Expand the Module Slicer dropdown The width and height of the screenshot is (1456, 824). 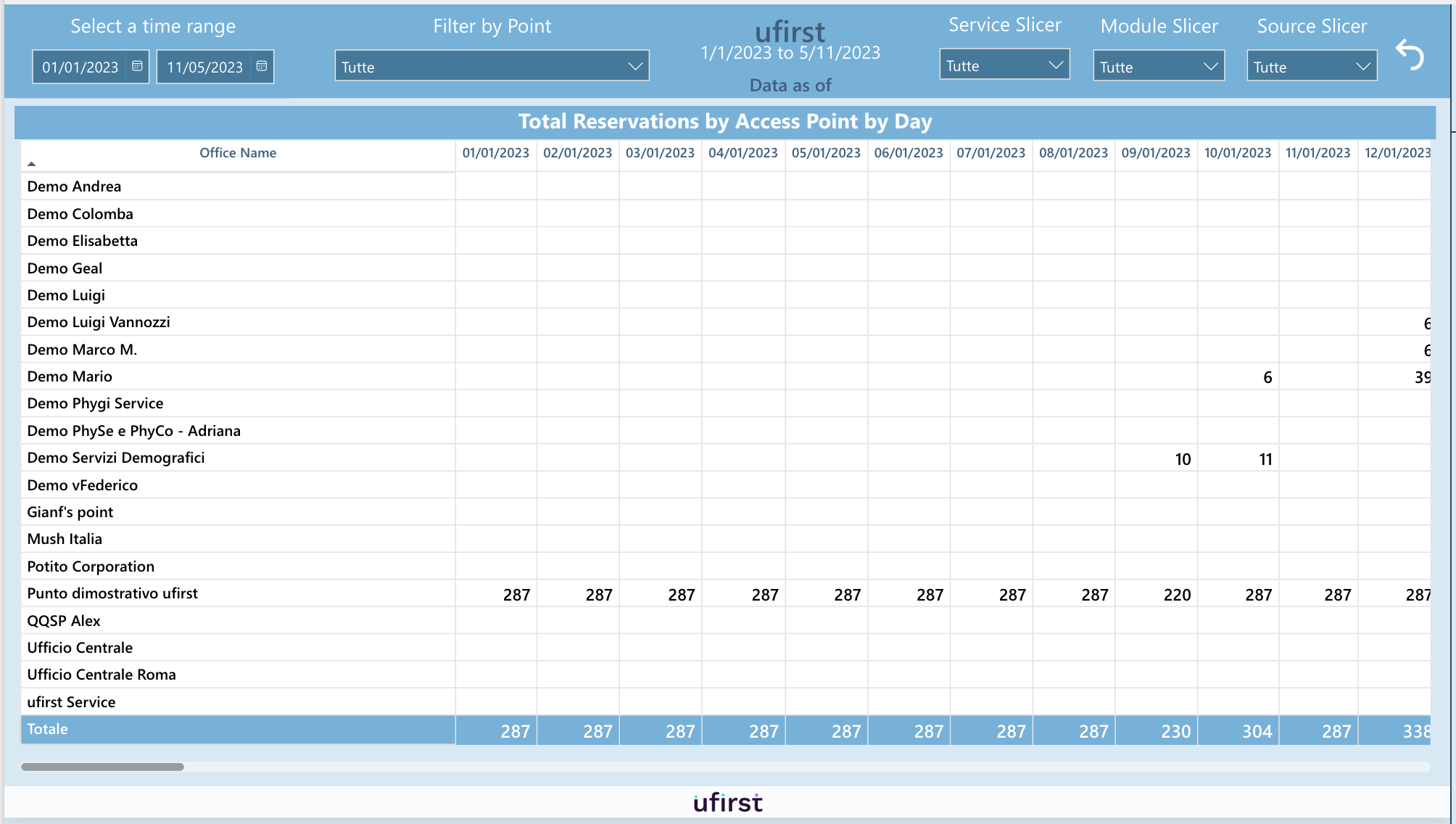coord(1158,66)
